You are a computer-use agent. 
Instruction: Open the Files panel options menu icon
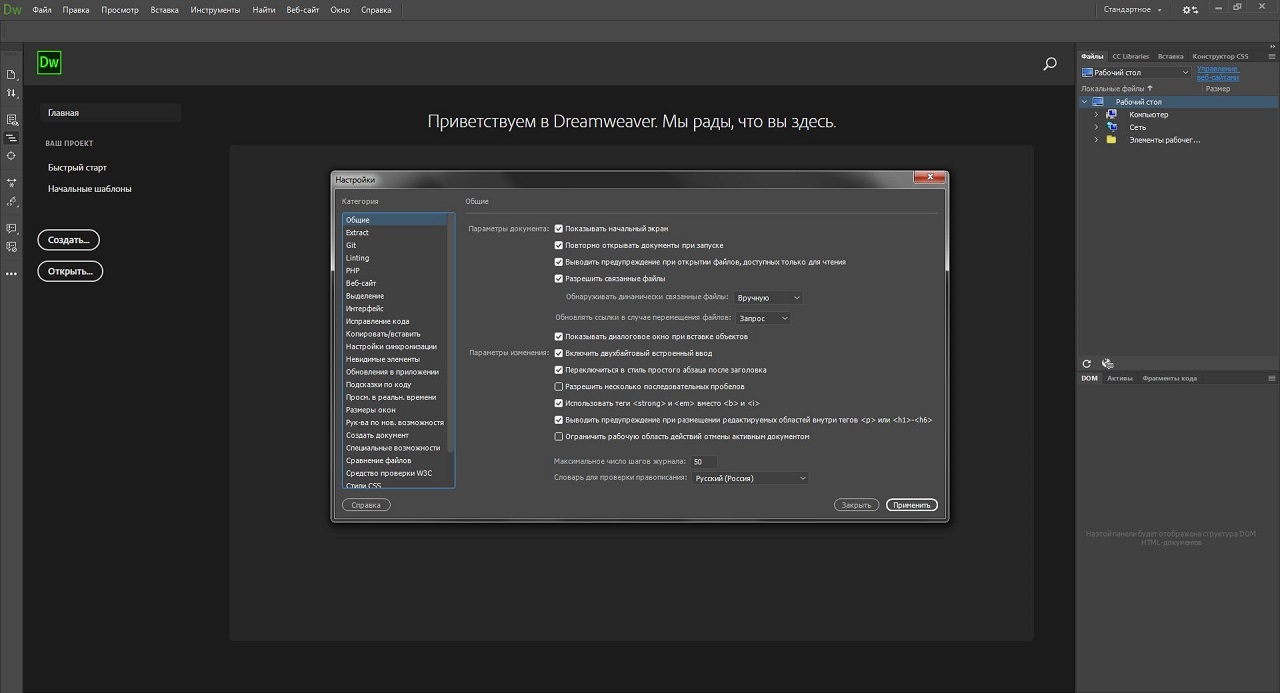[x=1271, y=57]
